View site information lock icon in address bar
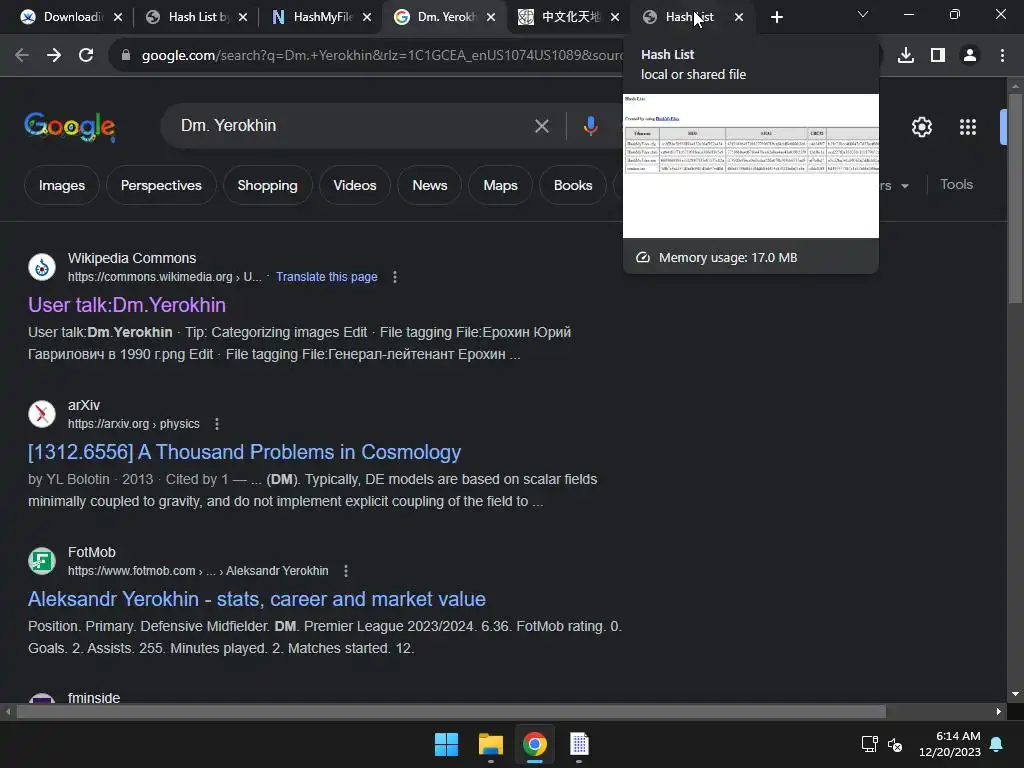The height and width of the screenshot is (768, 1024). click(126, 56)
